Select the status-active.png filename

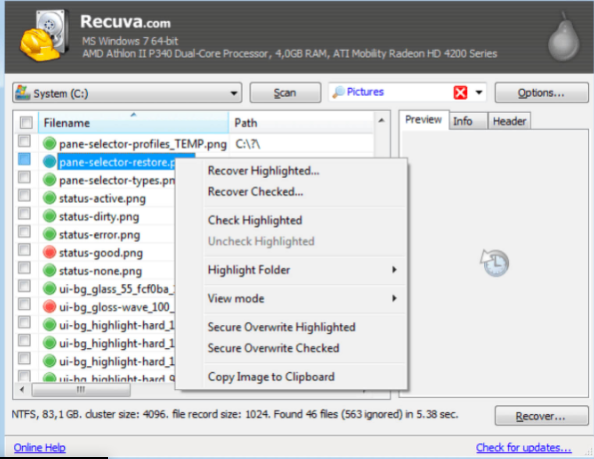[x=102, y=198]
